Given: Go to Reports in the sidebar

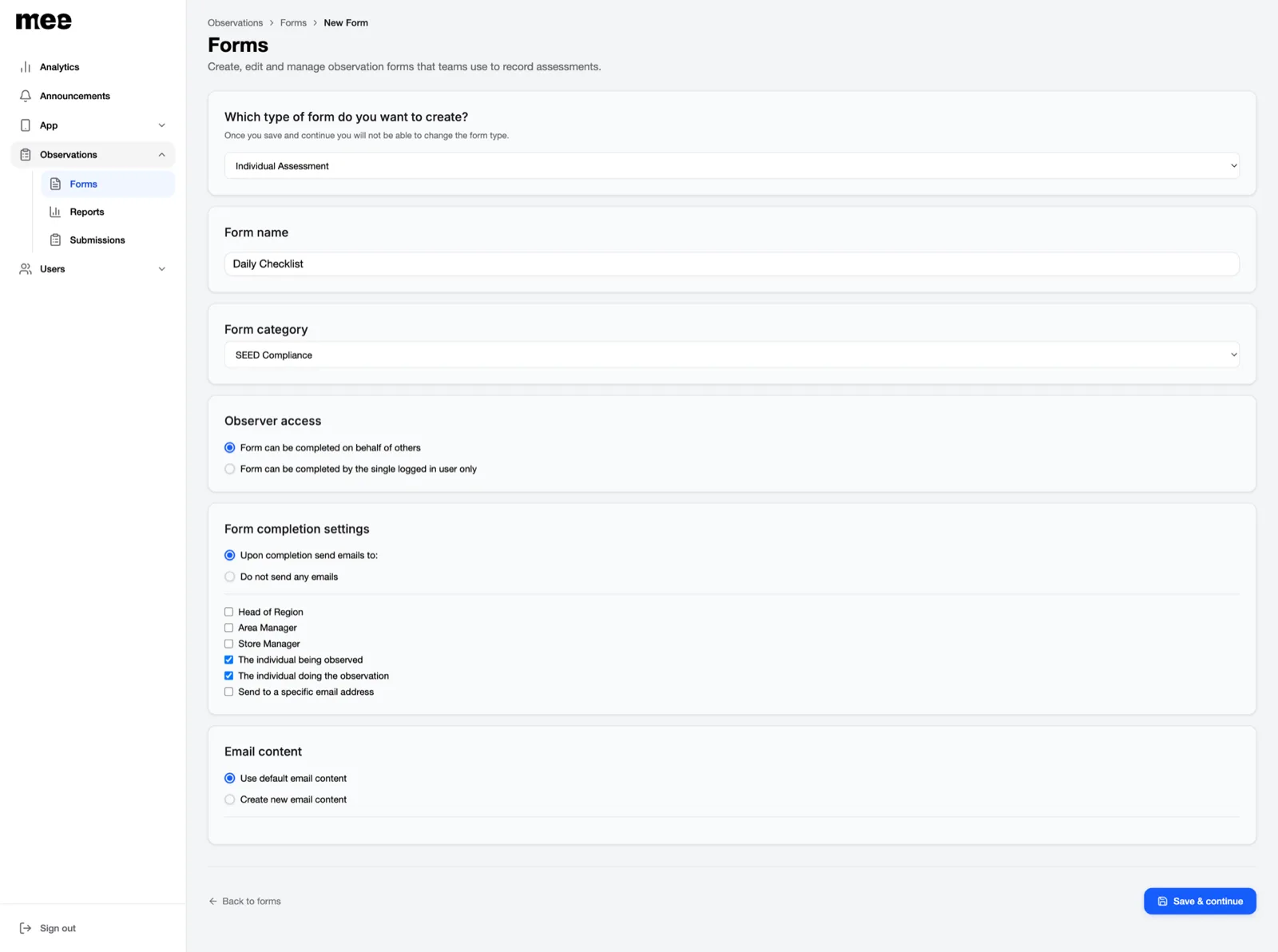Looking at the screenshot, I should point(108,212).
